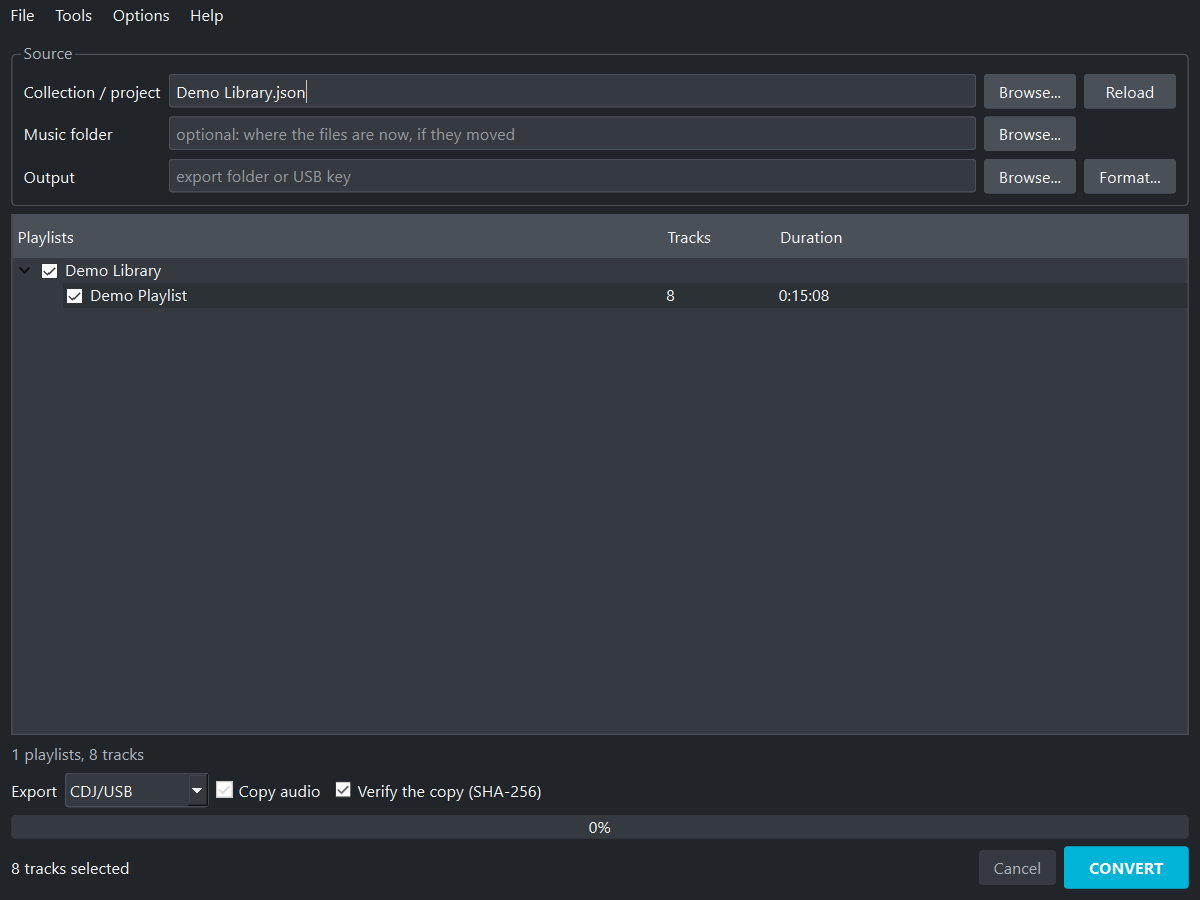Toggle the Copy audio checkbox

[x=224, y=790]
